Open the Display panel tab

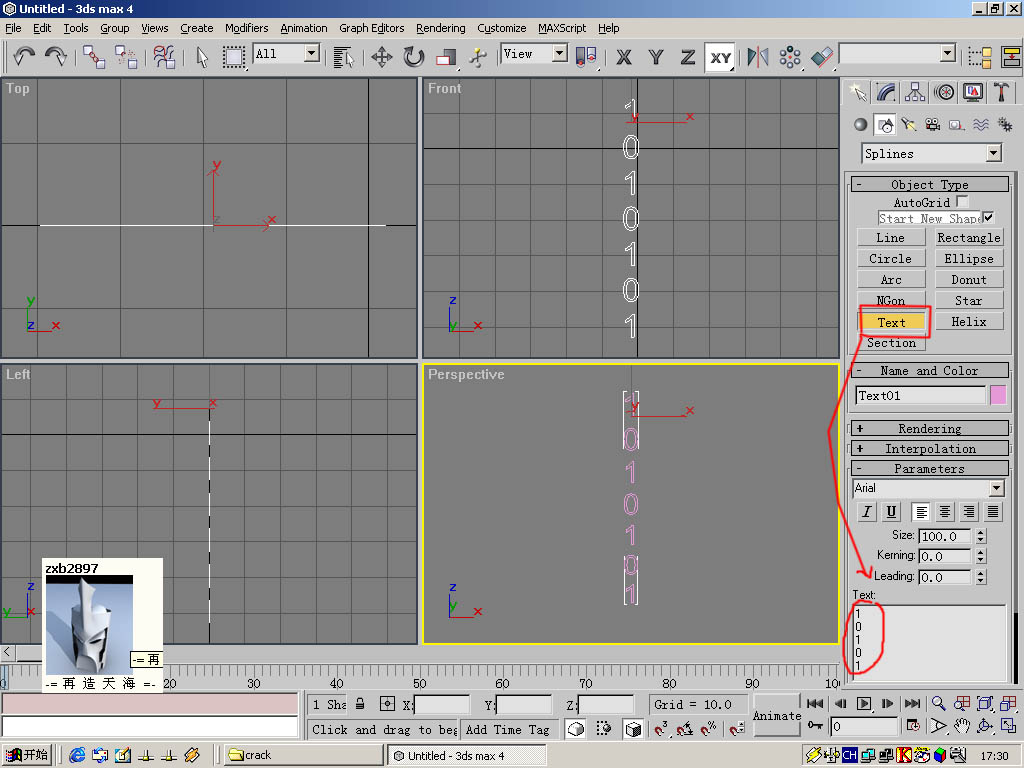coord(972,92)
